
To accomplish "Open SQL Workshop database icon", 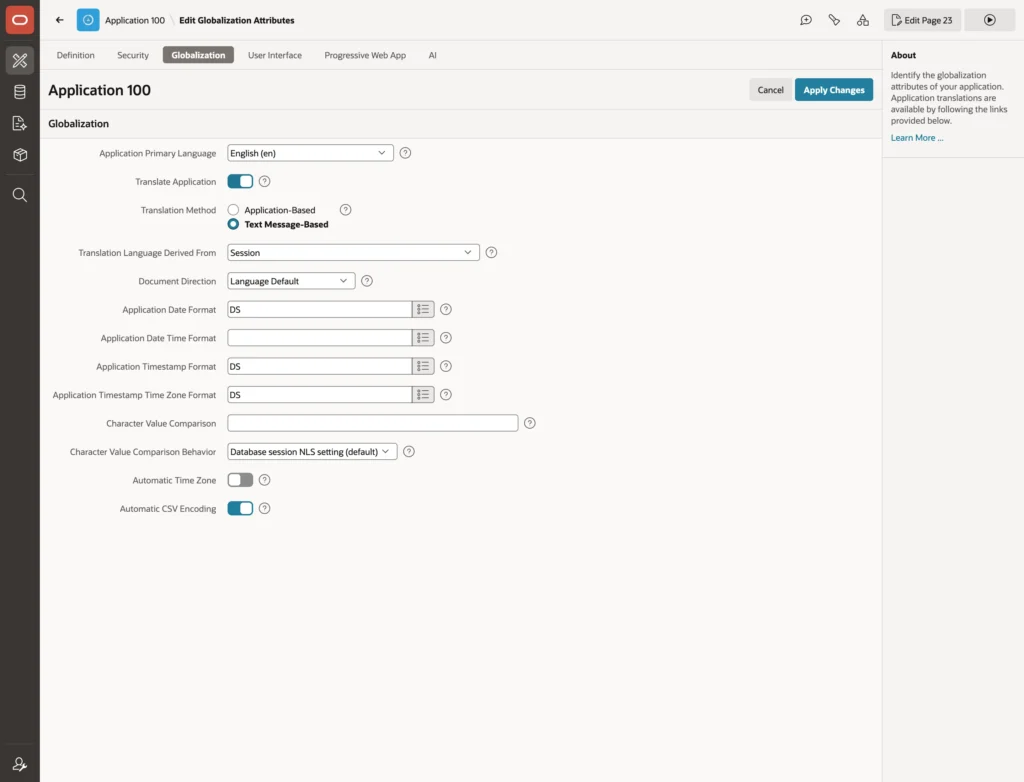I will pos(20,92).
